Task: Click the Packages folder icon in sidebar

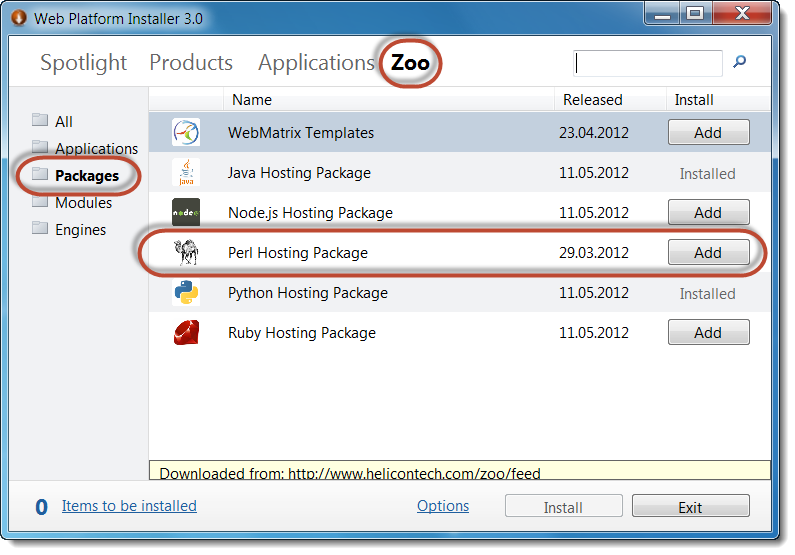Action: pos(40,175)
